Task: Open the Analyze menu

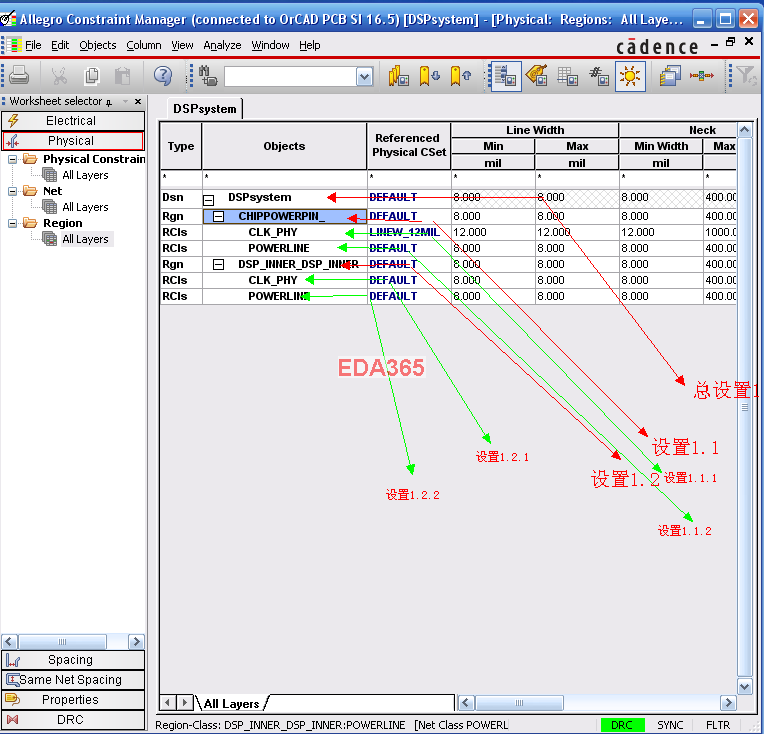Action: [x=222, y=45]
